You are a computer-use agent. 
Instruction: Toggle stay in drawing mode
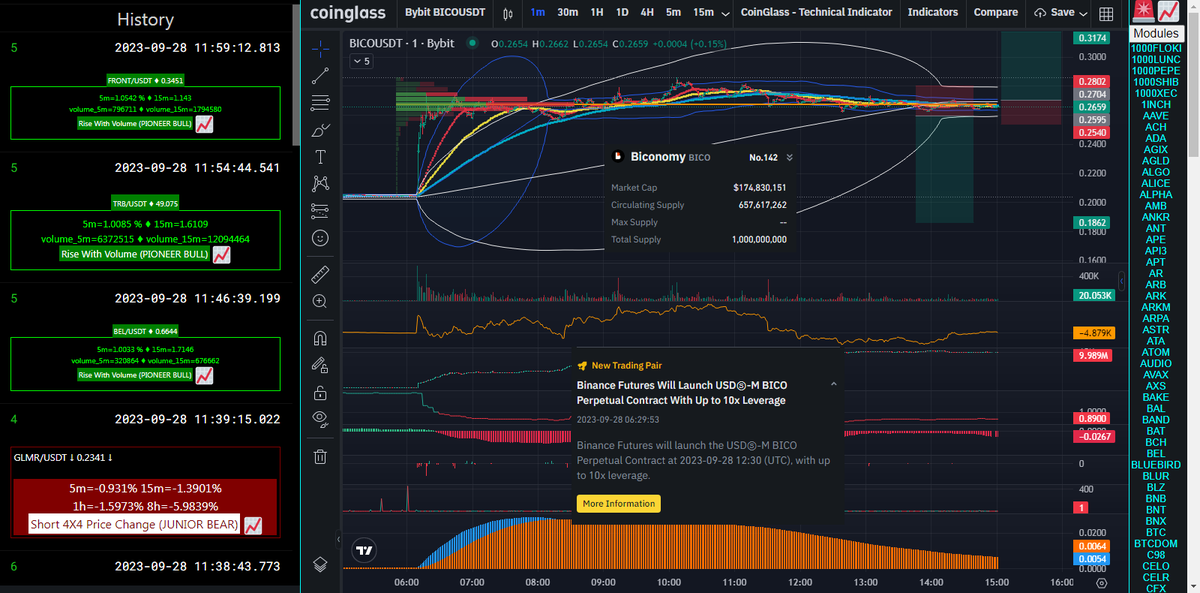[x=320, y=364]
